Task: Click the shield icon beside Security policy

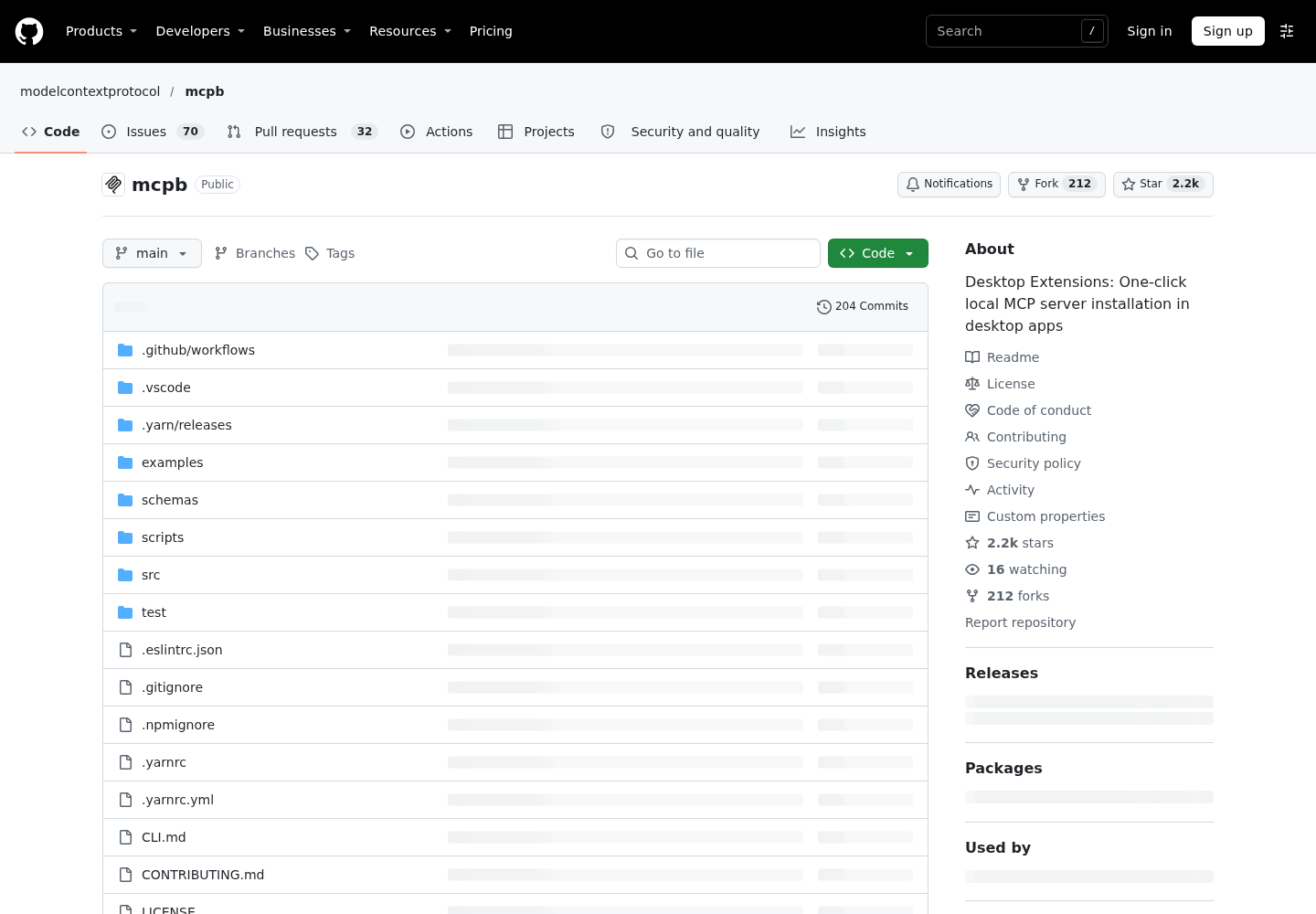Action: point(972,463)
